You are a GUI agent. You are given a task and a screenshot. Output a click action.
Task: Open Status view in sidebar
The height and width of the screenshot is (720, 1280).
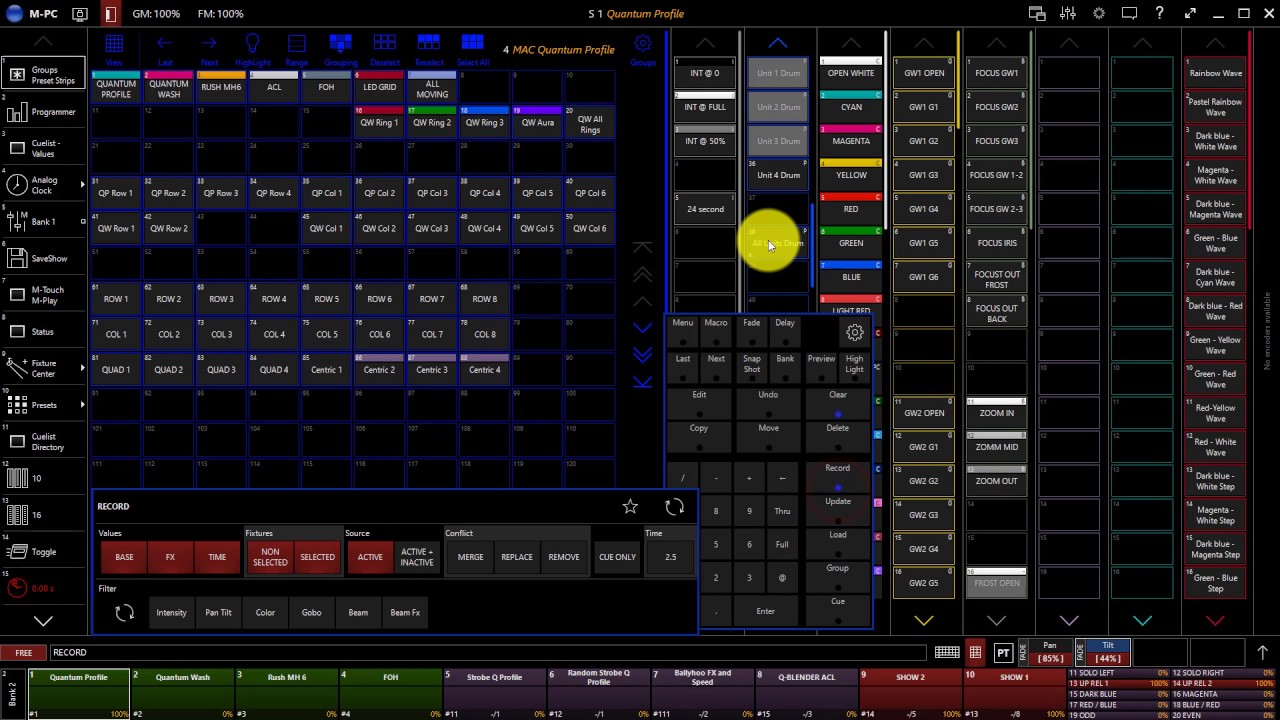[x=43, y=332]
